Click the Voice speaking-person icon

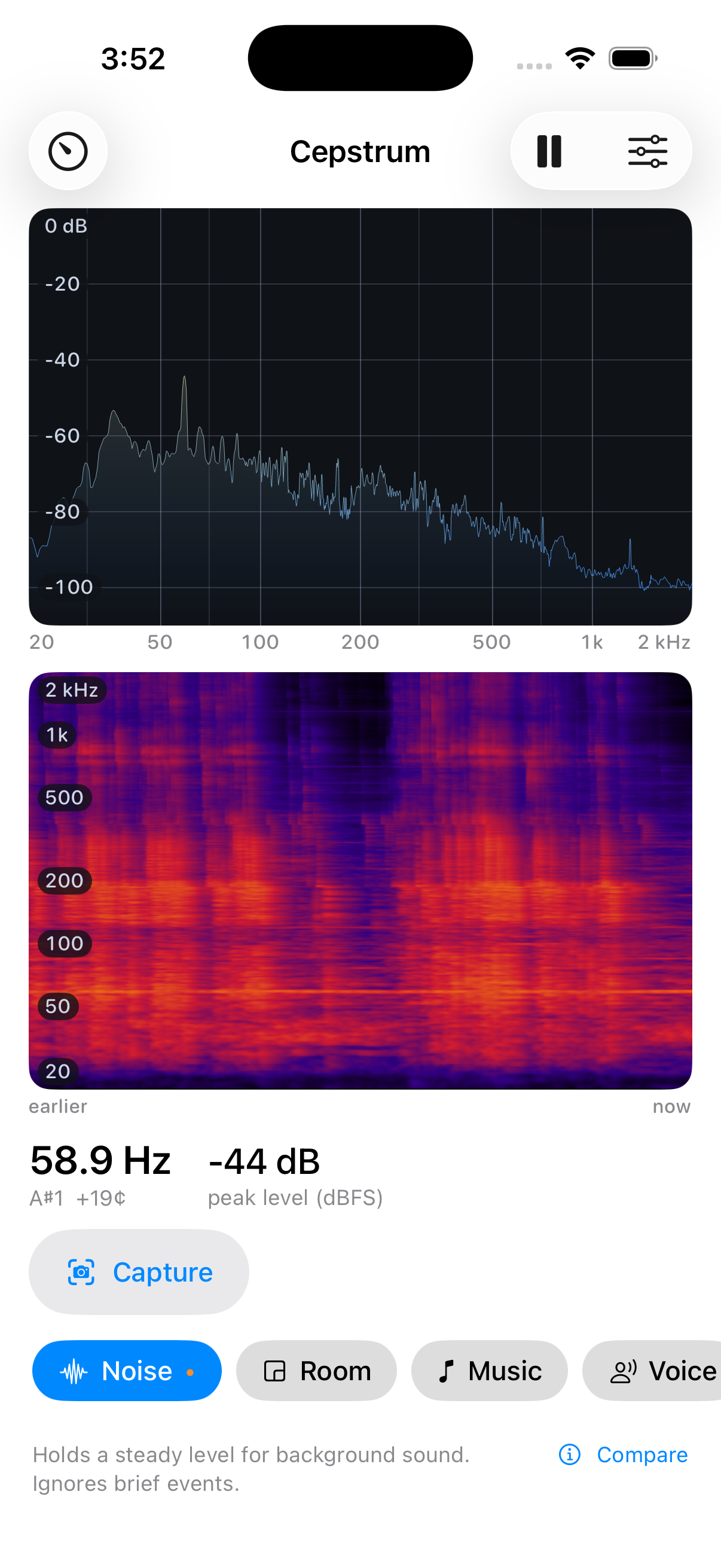pyautogui.click(x=623, y=1371)
